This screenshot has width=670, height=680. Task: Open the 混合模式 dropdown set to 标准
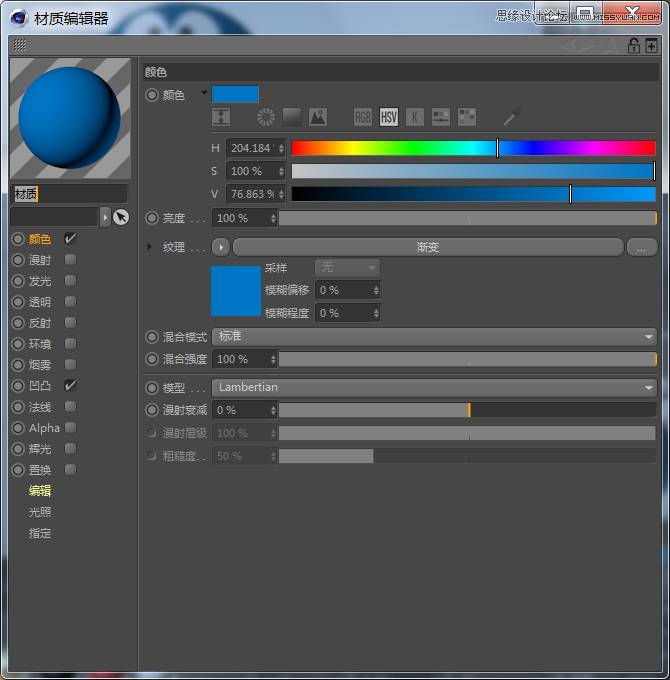click(x=434, y=337)
